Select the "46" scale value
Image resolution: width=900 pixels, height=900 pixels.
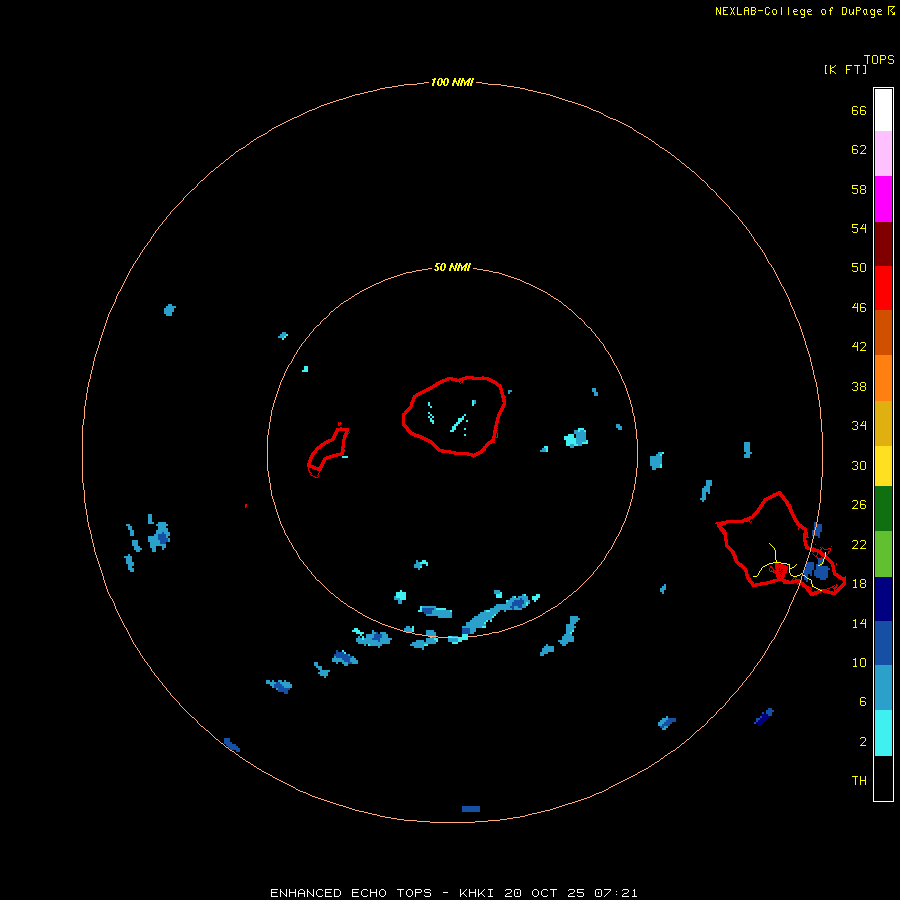click(859, 307)
